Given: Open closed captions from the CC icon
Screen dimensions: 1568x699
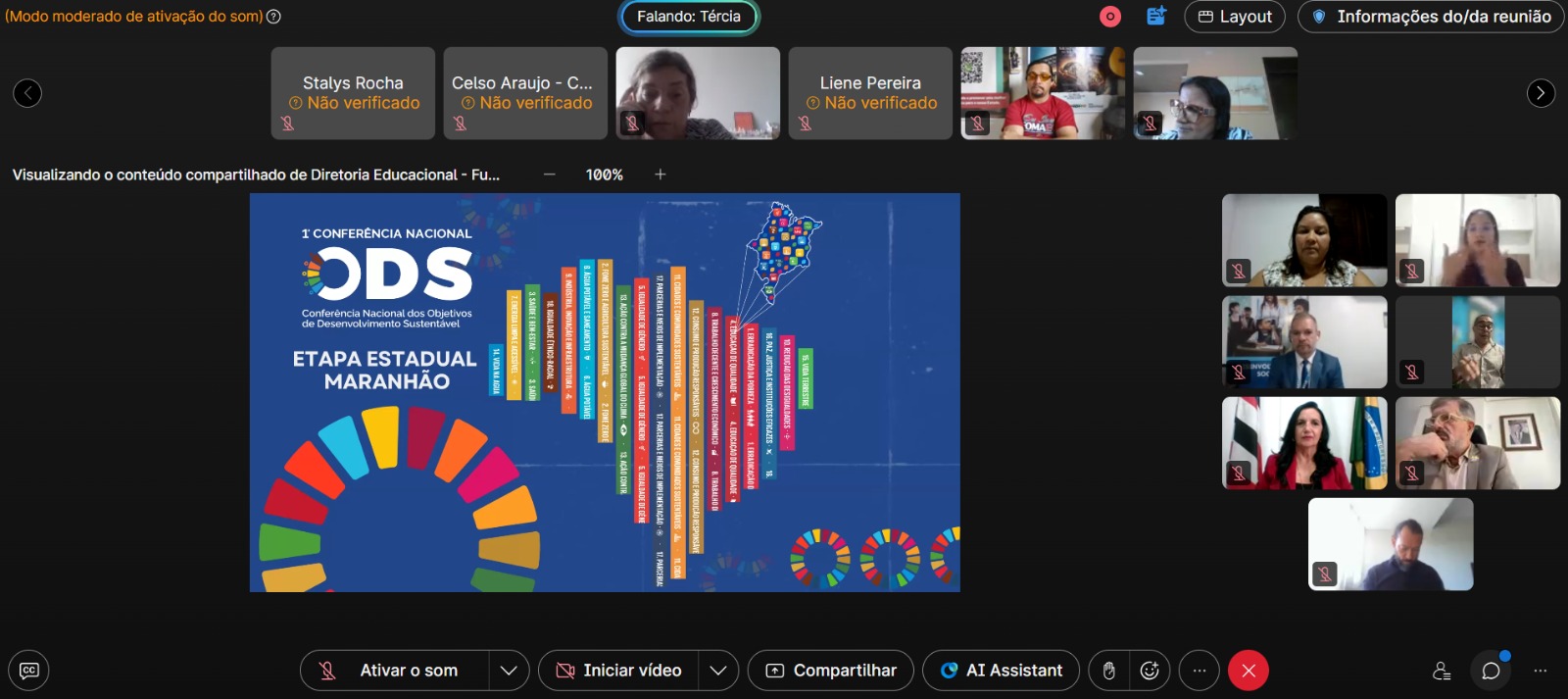Looking at the screenshot, I should (28, 671).
